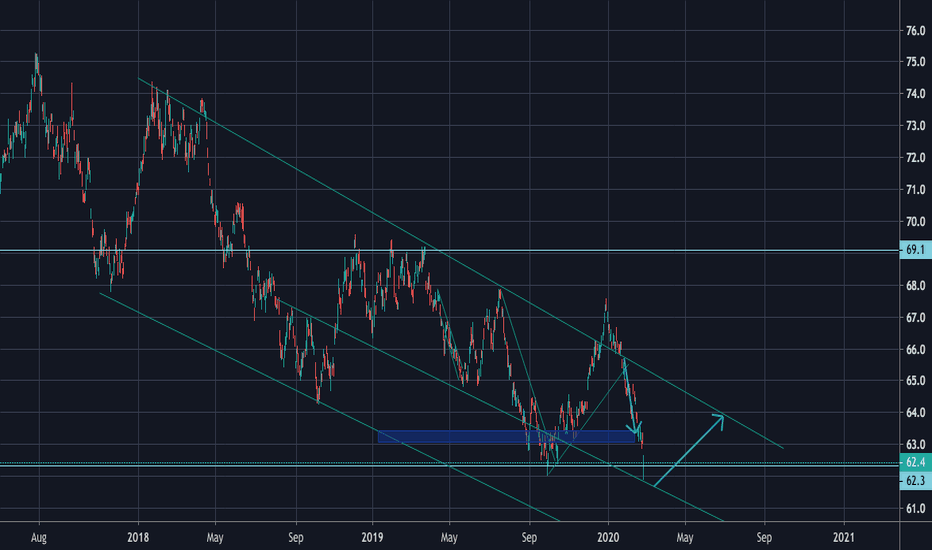The width and height of the screenshot is (932, 550).
Task: Click the 71.0 price axis value
Action: (915, 190)
